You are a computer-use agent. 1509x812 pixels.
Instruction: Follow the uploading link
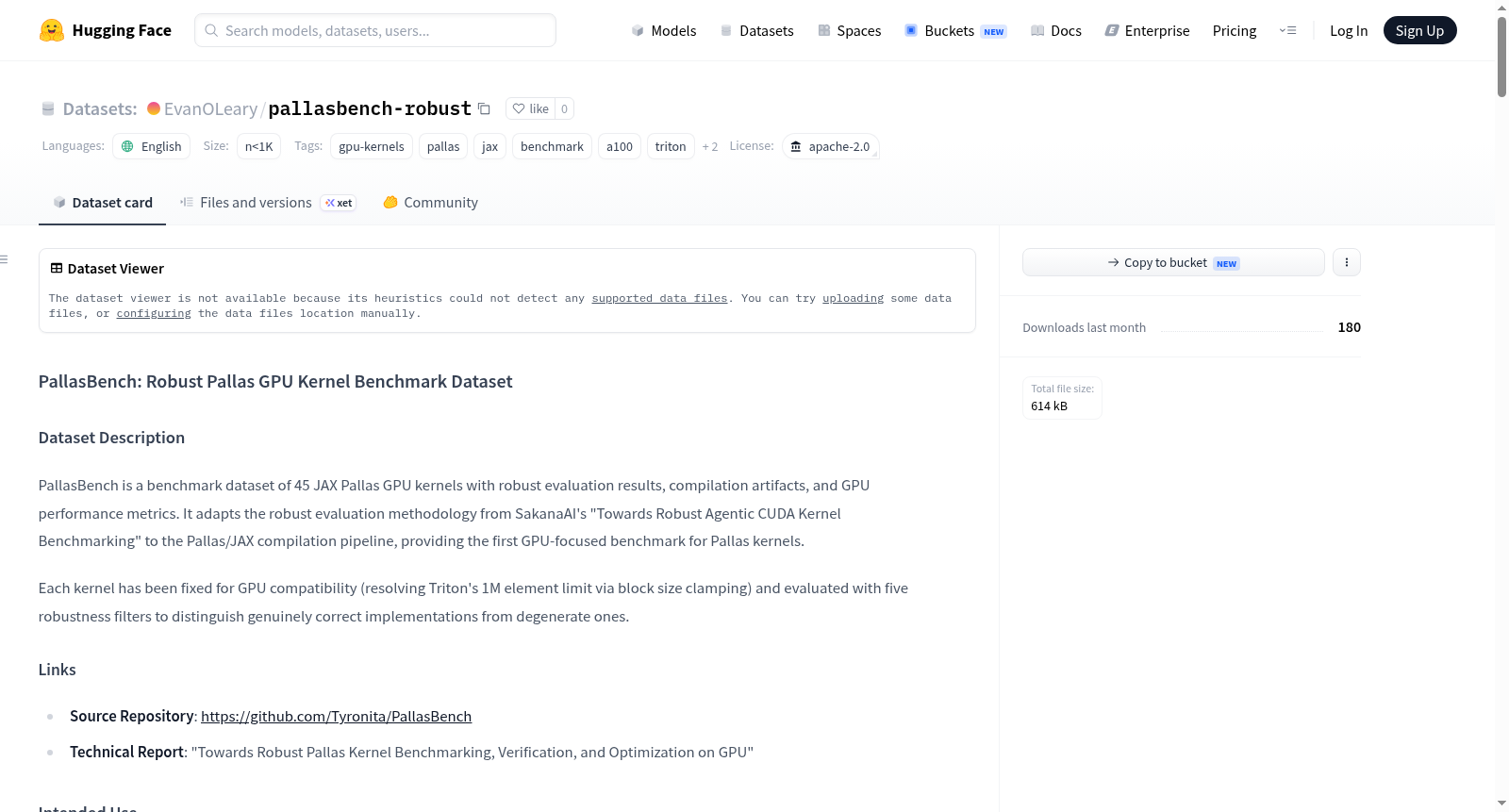[x=853, y=298]
